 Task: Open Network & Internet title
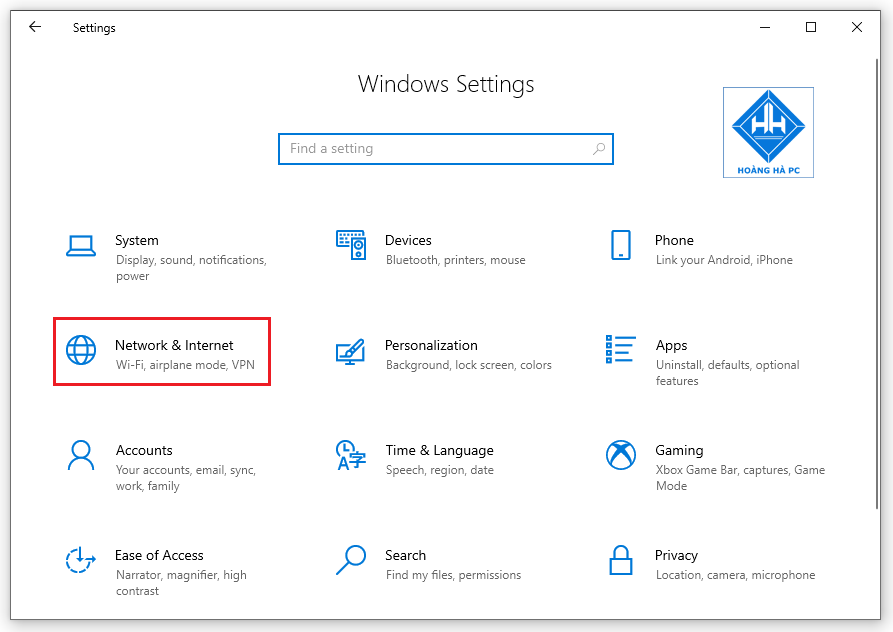[174, 345]
